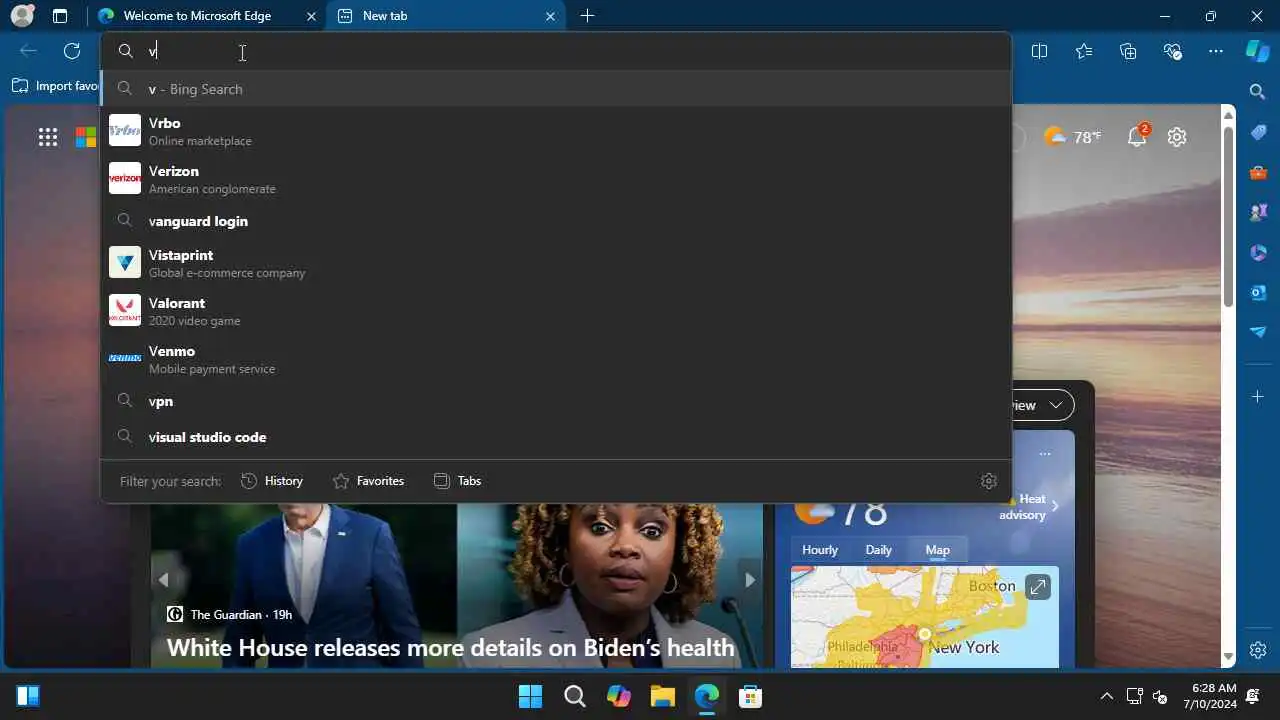Open the app launcher grid icon

[47, 137]
